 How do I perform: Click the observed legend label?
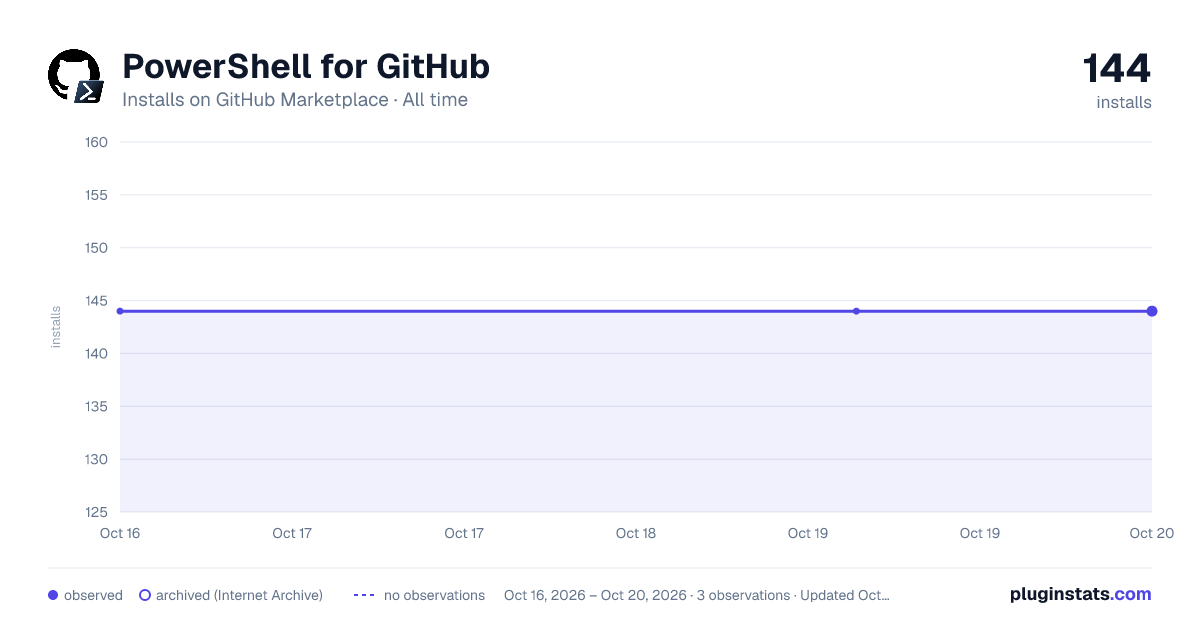coord(93,595)
